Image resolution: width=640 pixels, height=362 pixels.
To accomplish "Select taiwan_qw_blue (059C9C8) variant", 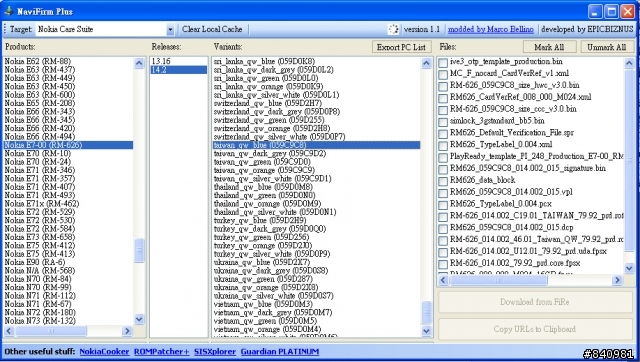I will pyautogui.click(x=316, y=145).
